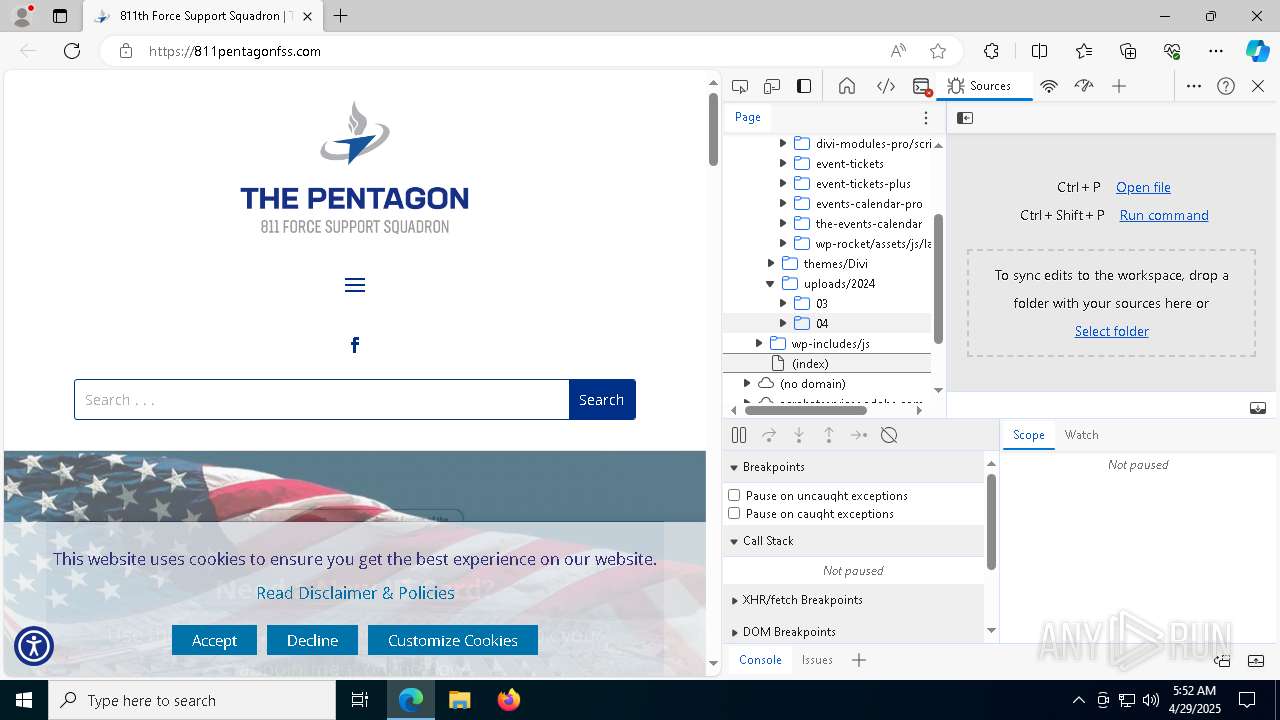1280x720 pixels.
Task: Expand the (no domain) node
Action: 747,383
